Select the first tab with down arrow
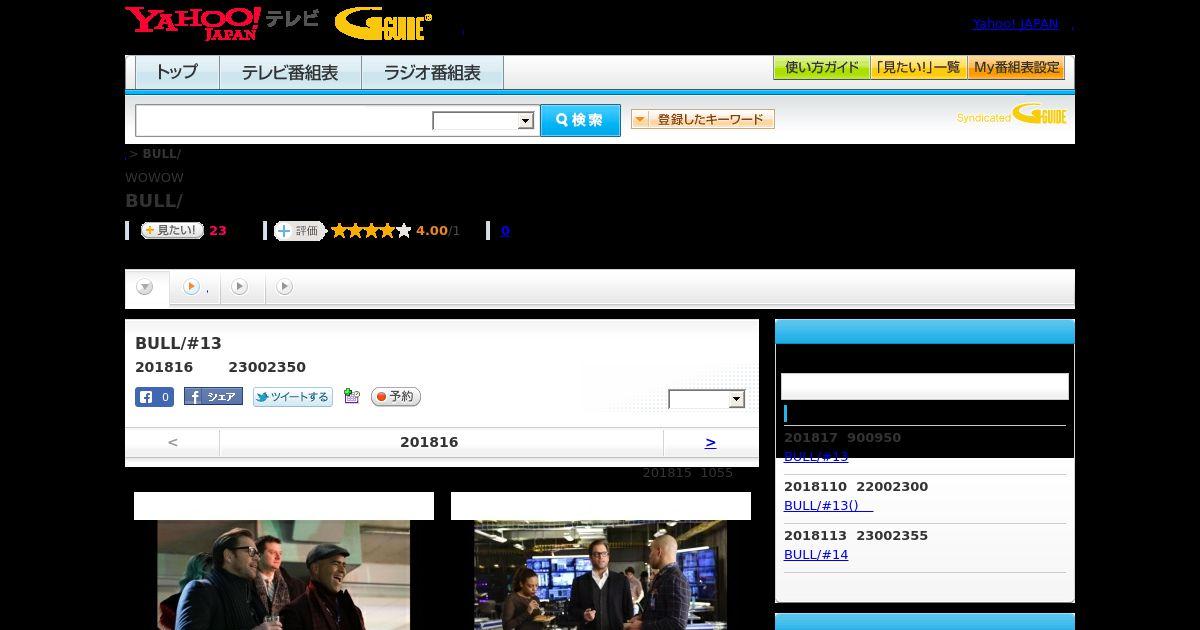The width and height of the screenshot is (1200, 630). click(146, 288)
